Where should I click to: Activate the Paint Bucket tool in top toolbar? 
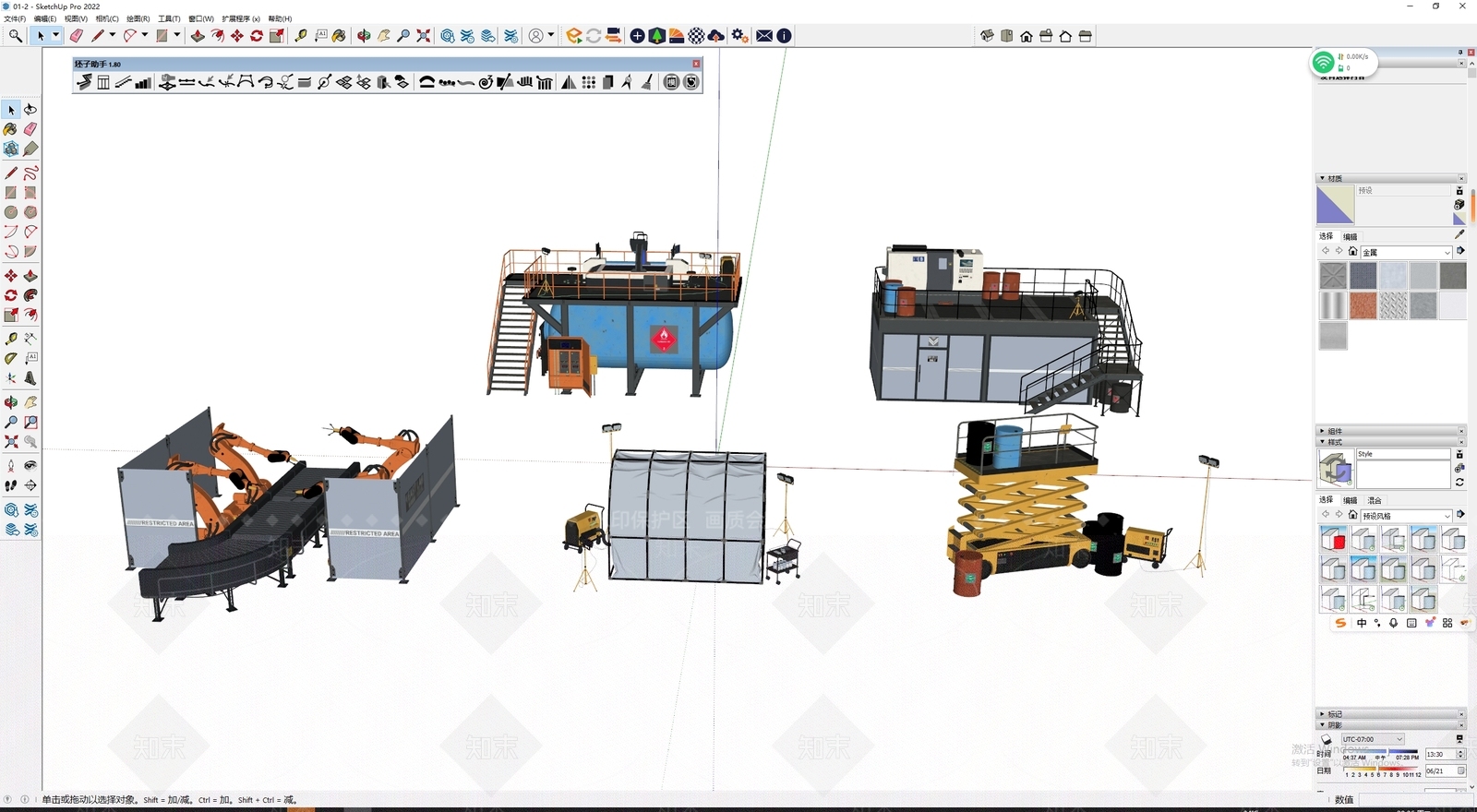tap(339, 36)
